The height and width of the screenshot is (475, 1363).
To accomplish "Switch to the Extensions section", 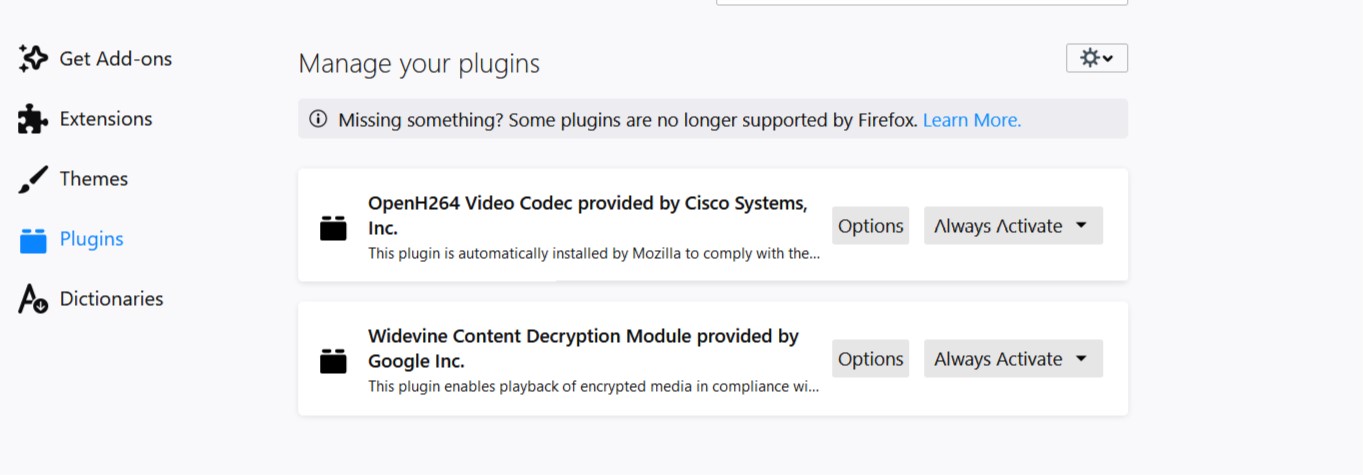I will click(106, 119).
